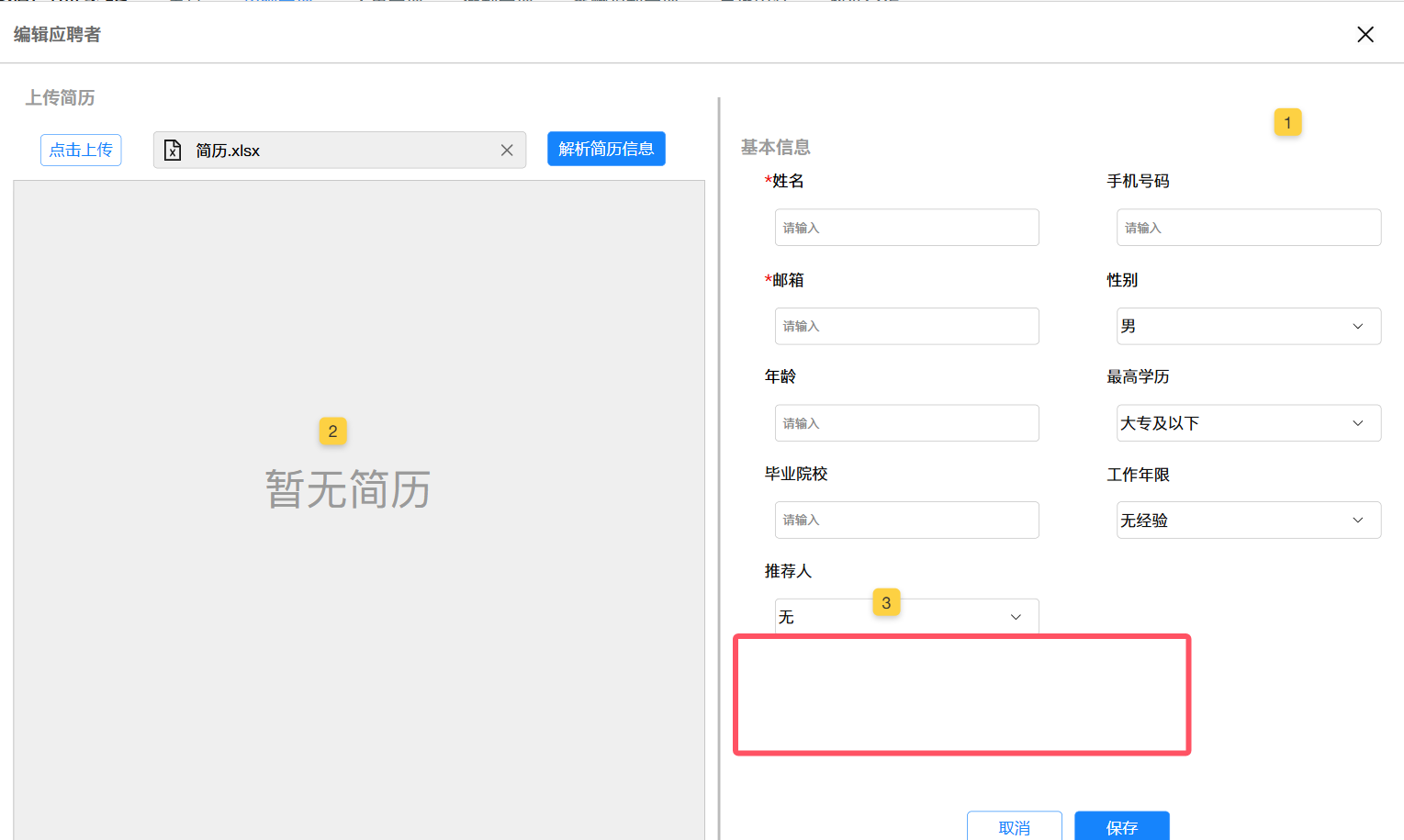
Task: Click the yellow marker numbered 3
Action: 886,602
